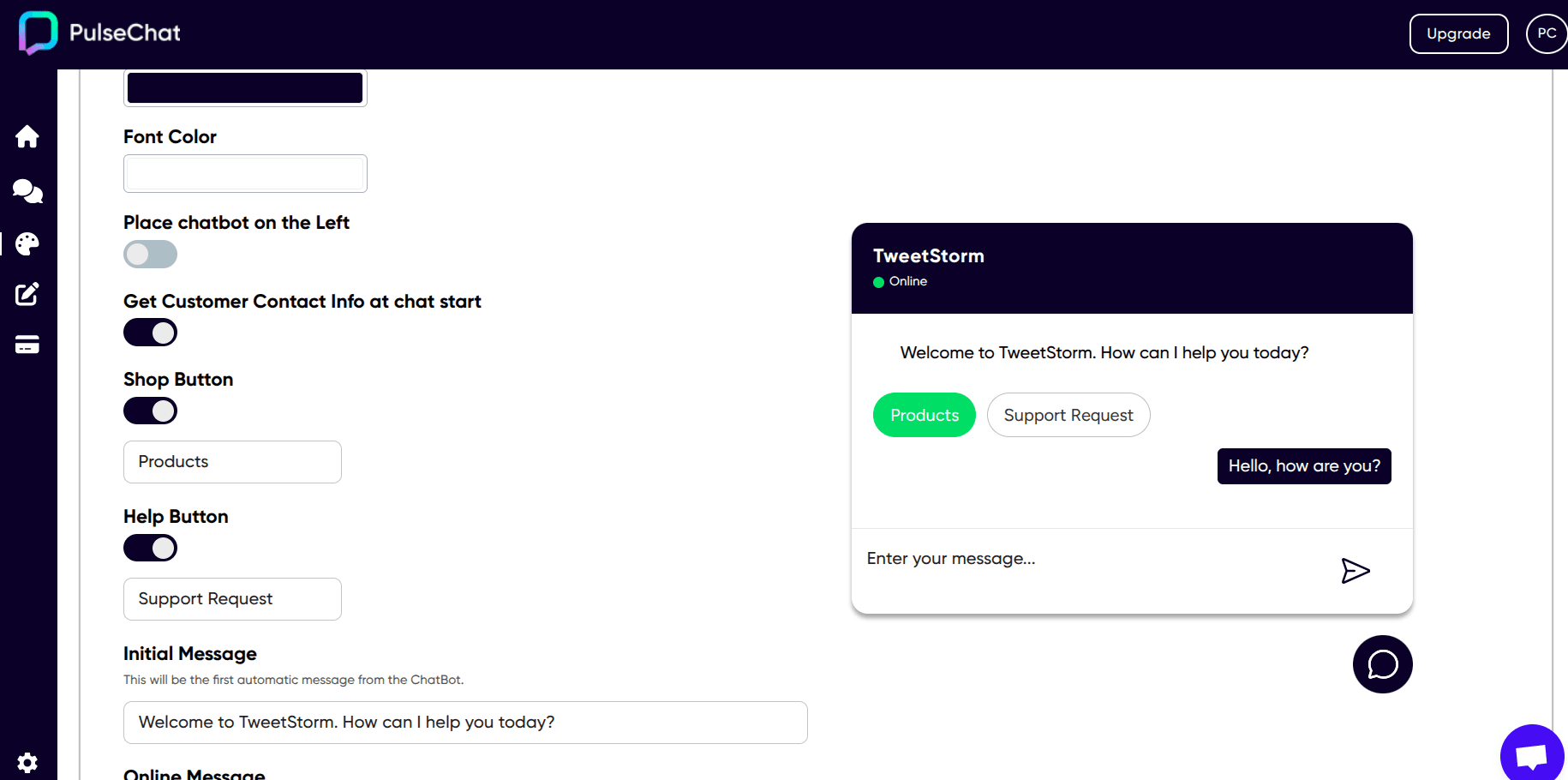Open the Chats section in the sidebar

pyautogui.click(x=27, y=191)
